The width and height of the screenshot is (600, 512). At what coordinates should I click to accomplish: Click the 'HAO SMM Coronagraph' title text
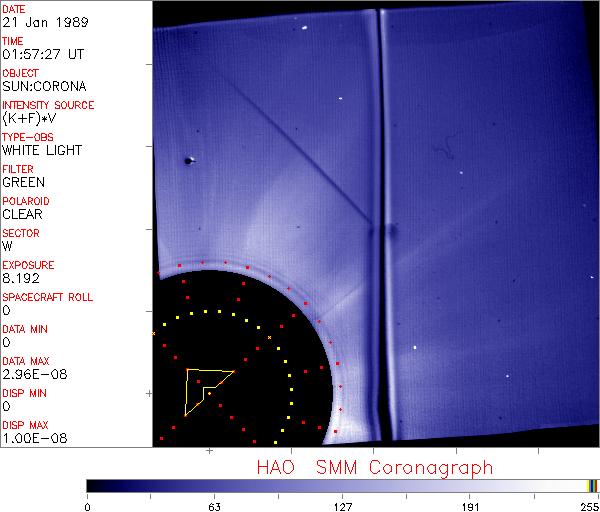(375, 467)
